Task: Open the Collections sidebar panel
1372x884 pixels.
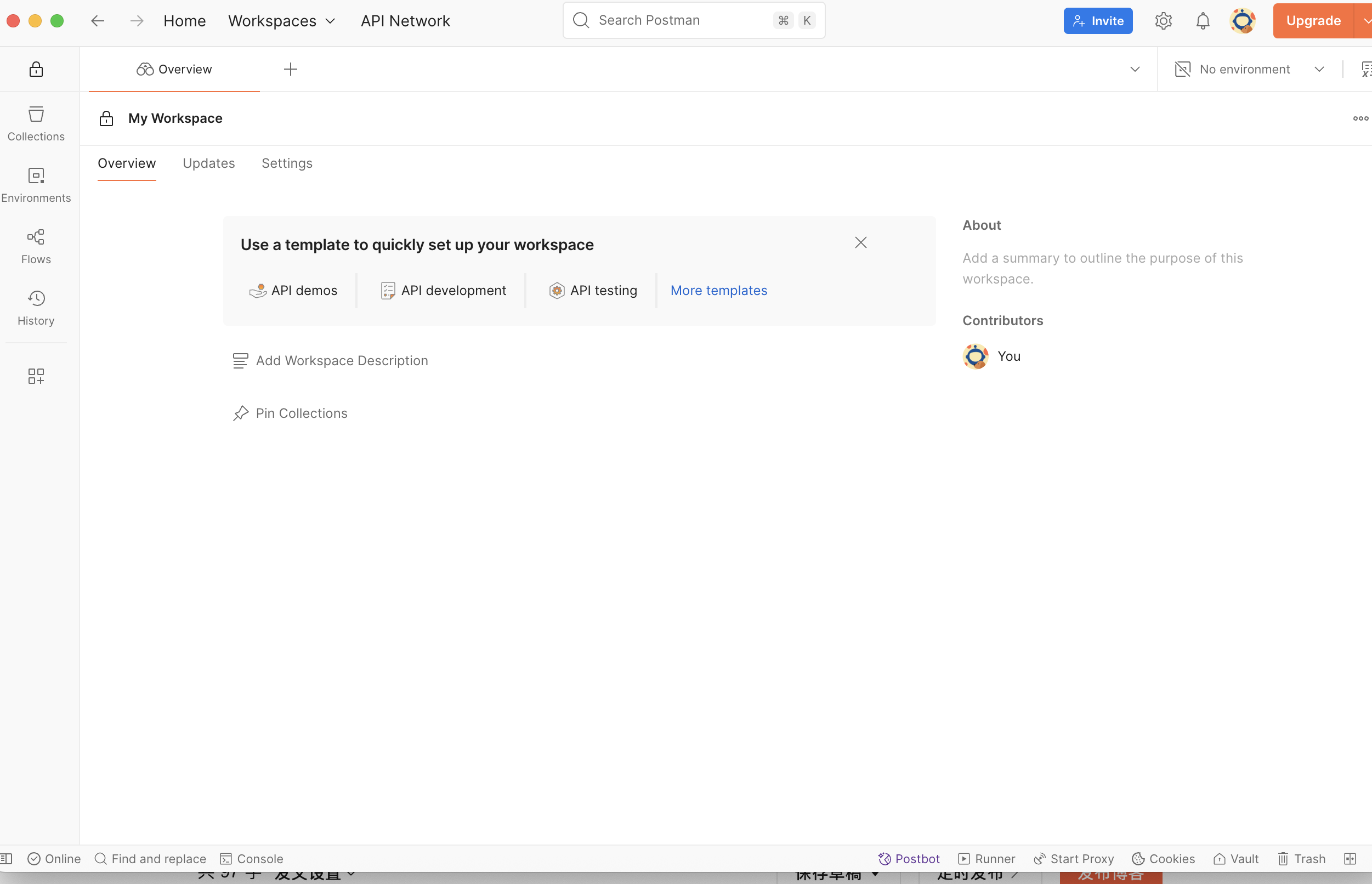Action: [36, 123]
